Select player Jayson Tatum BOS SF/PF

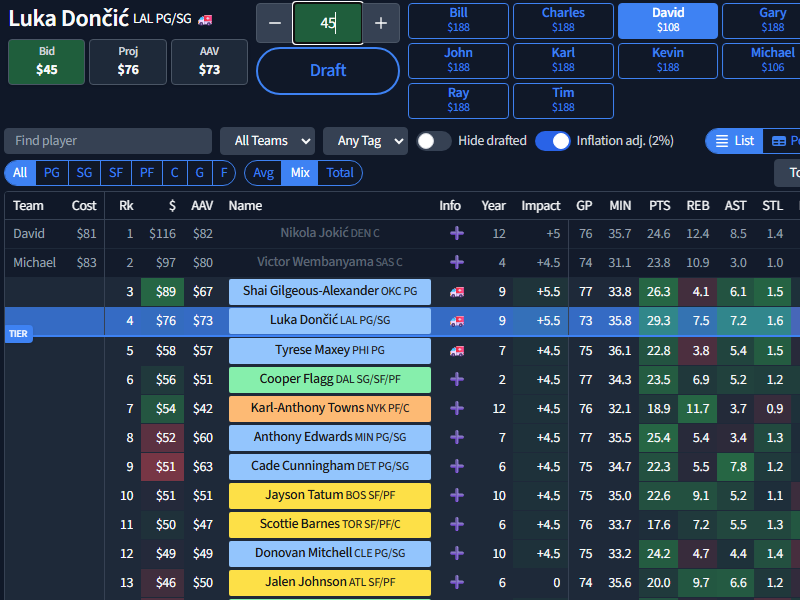(x=330, y=495)
